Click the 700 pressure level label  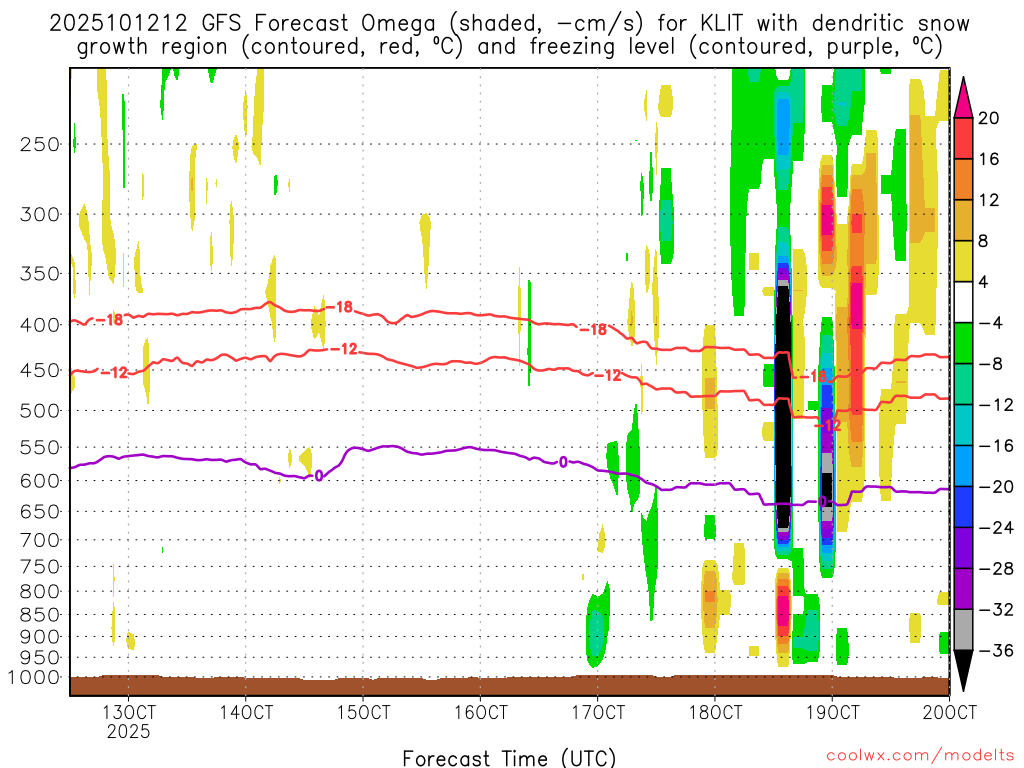point(40,540)
